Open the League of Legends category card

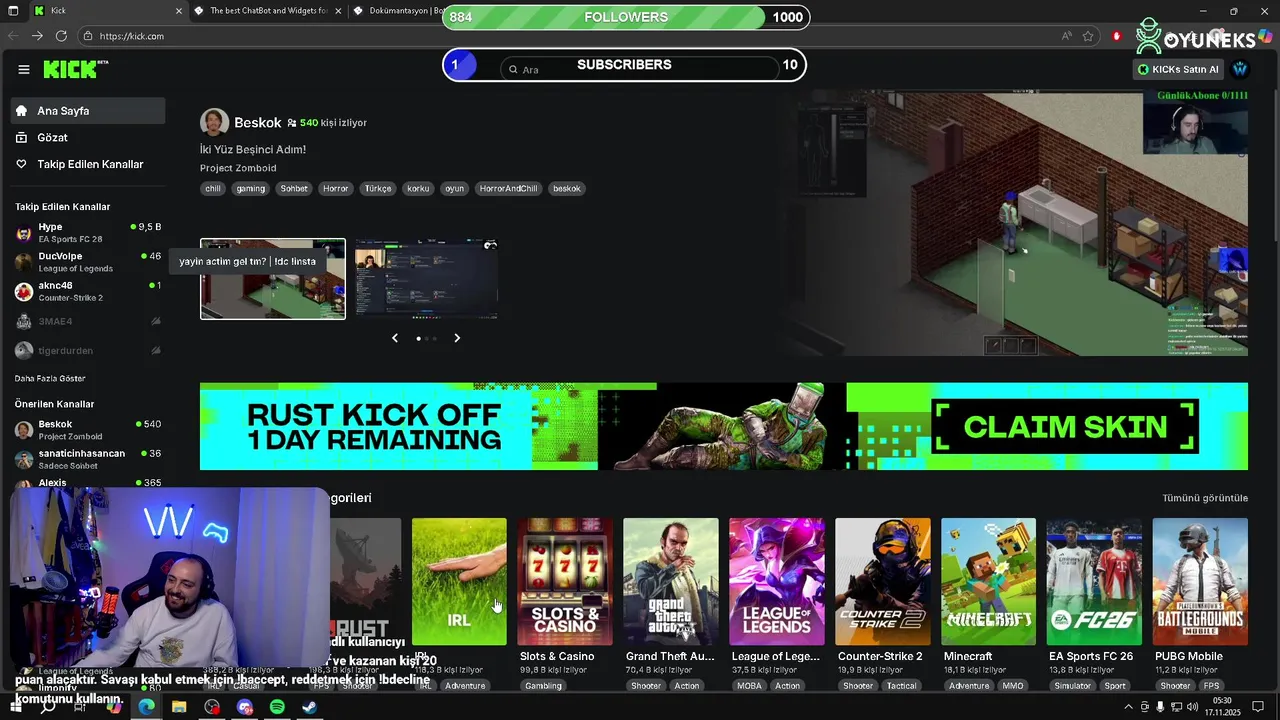[777, 582]
